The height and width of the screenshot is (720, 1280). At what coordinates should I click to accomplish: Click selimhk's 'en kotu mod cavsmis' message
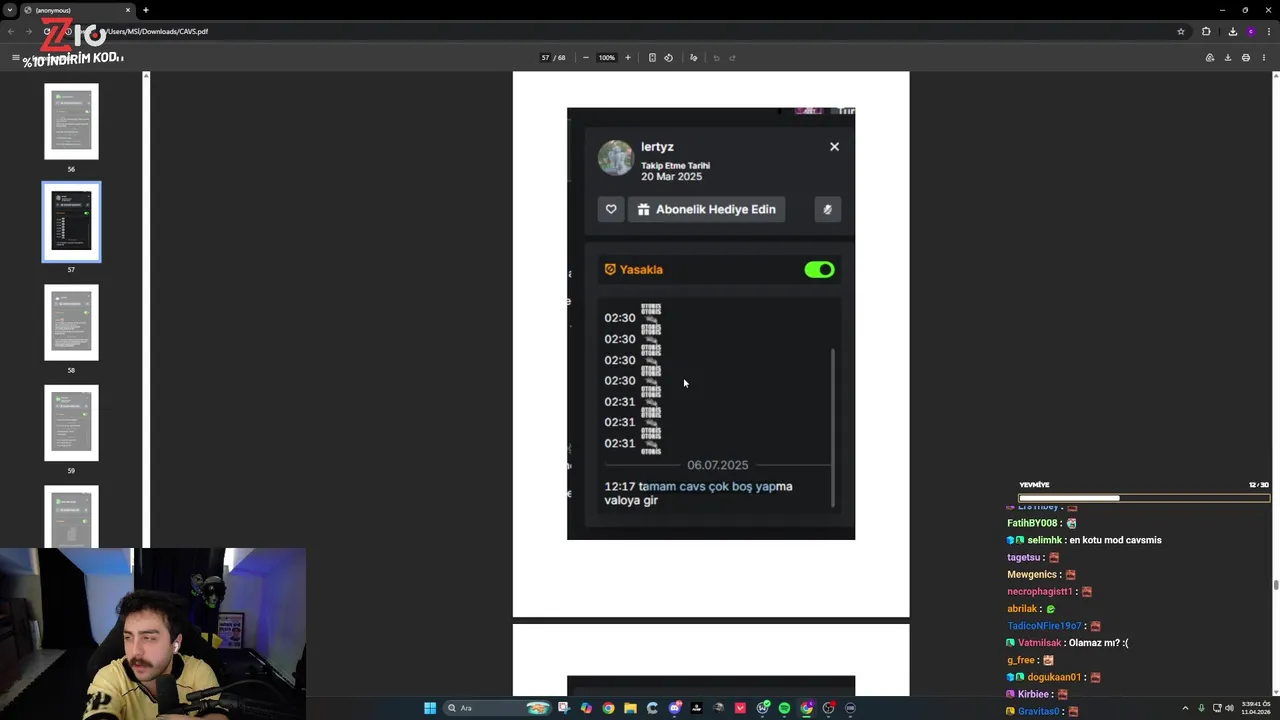[x=1115, y=540]
